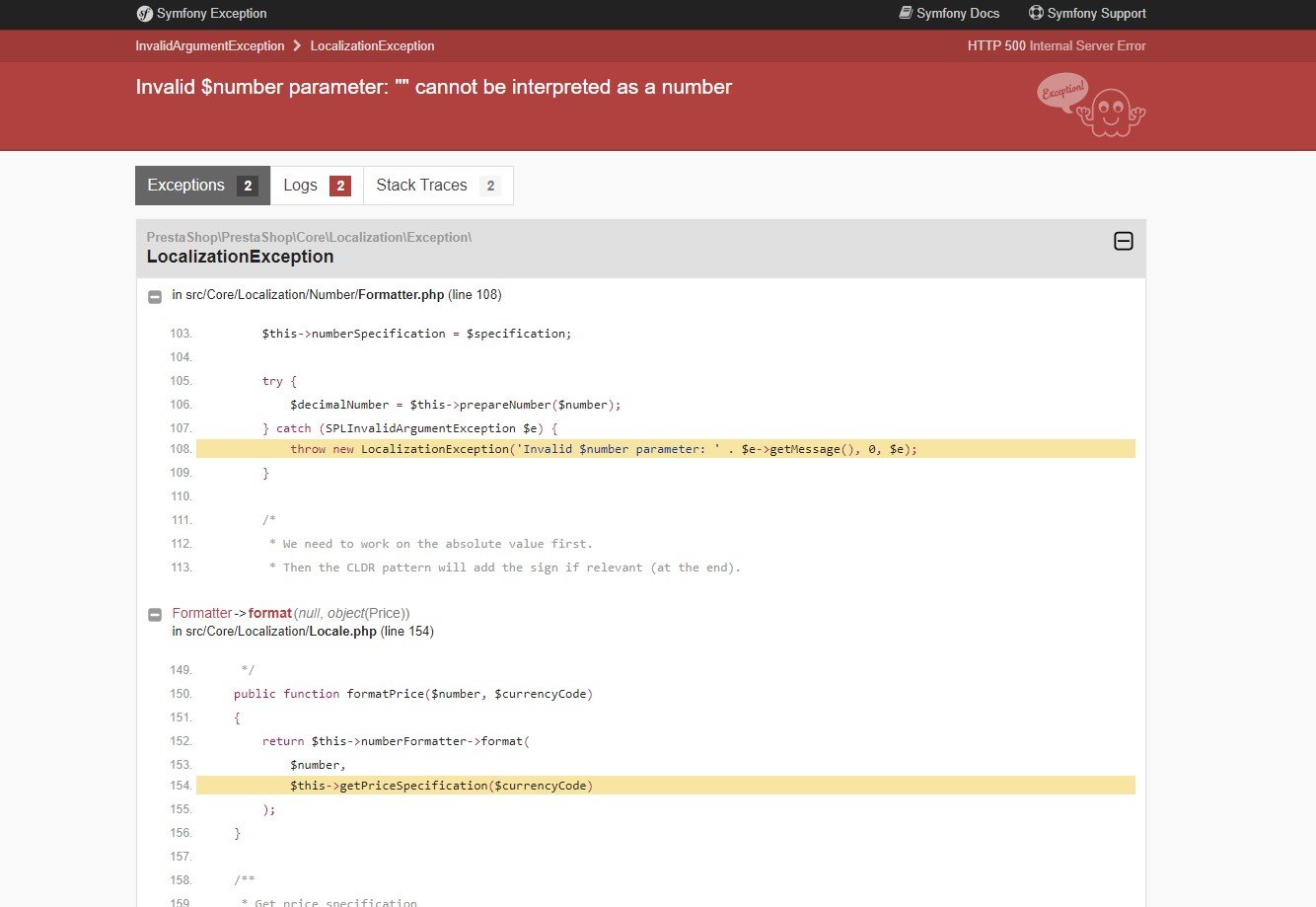Click the Symfony Exception title text

(211, 14)
